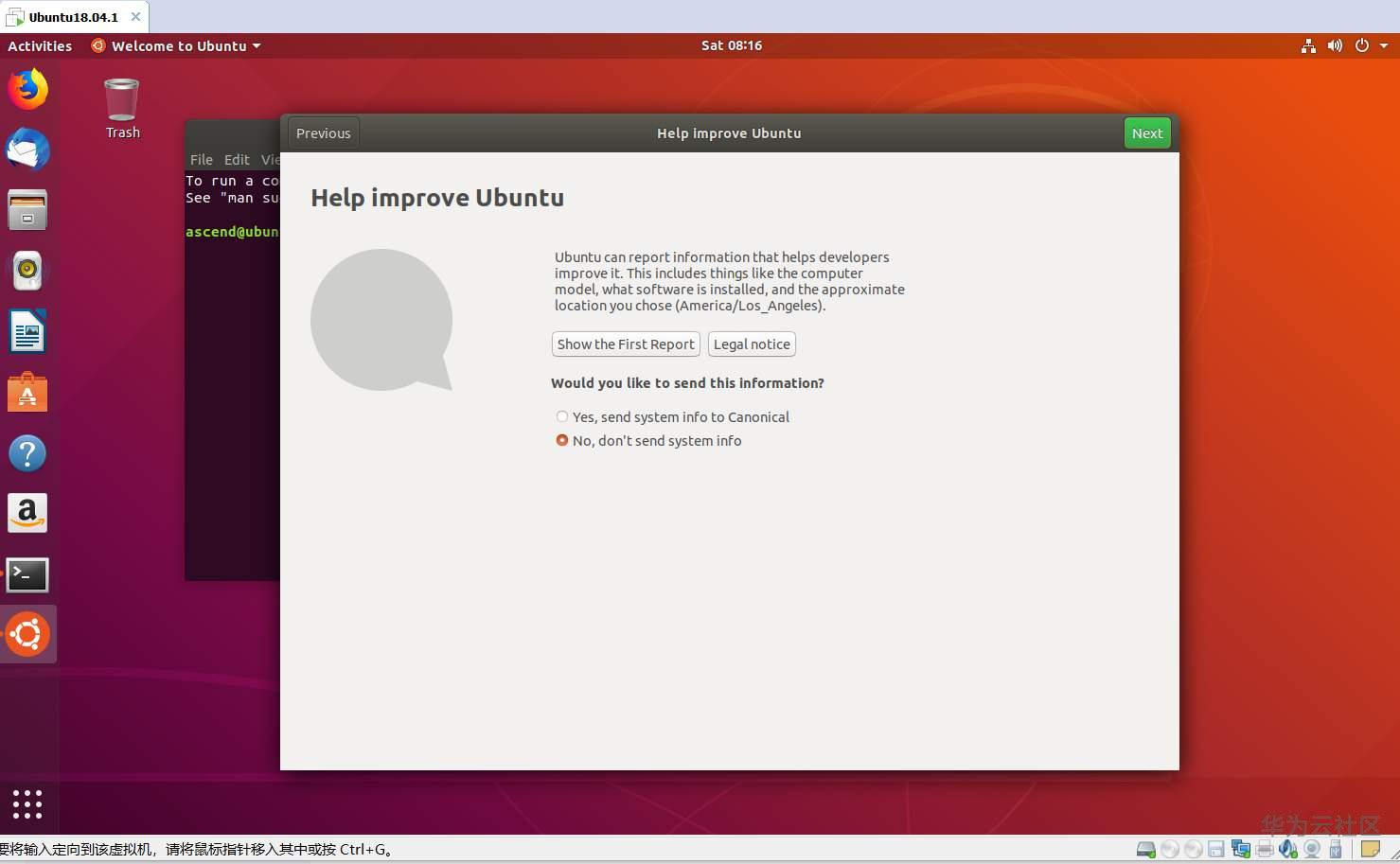This screenshot has height=864, width=1400.
Task: Open the Files manager in the dock
Action: point(27,210)
